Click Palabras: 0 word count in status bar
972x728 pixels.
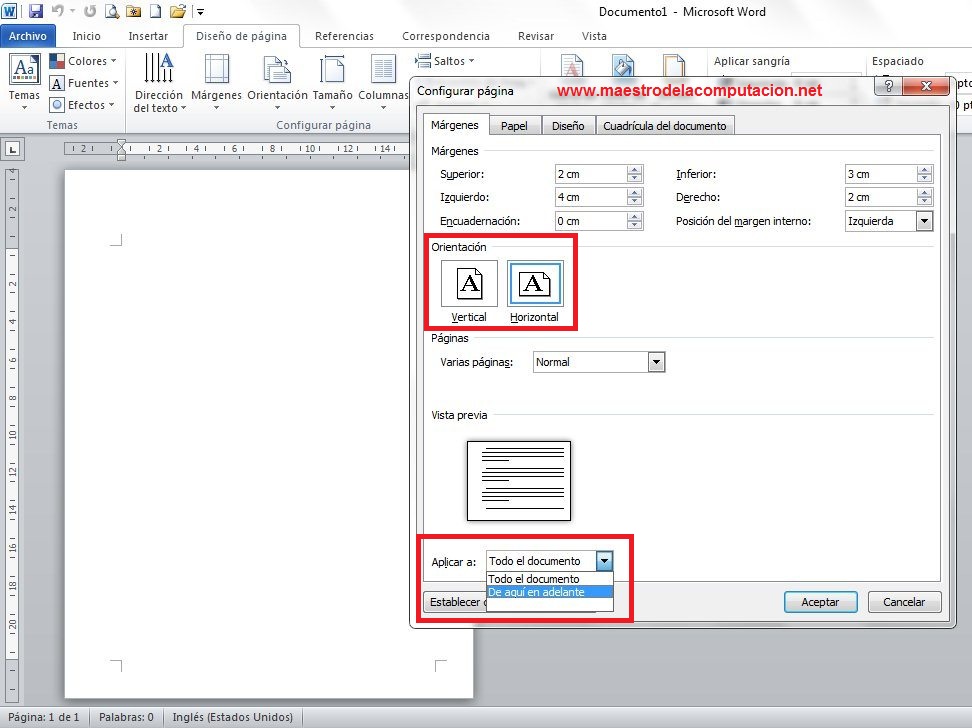point(126,717)
